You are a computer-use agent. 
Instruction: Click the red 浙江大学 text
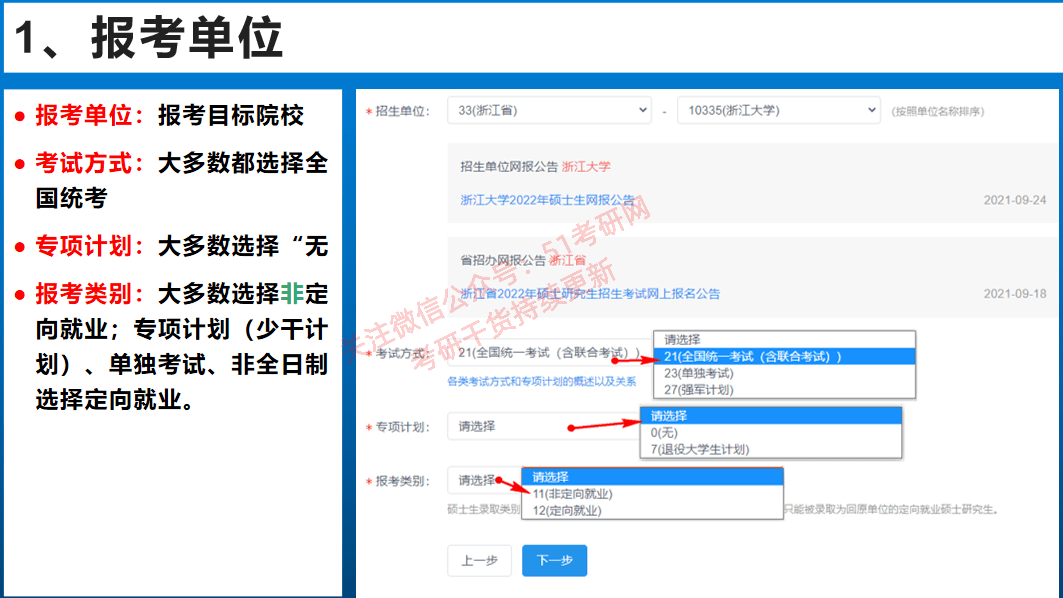pyautogui.click(x=586, y=167)
